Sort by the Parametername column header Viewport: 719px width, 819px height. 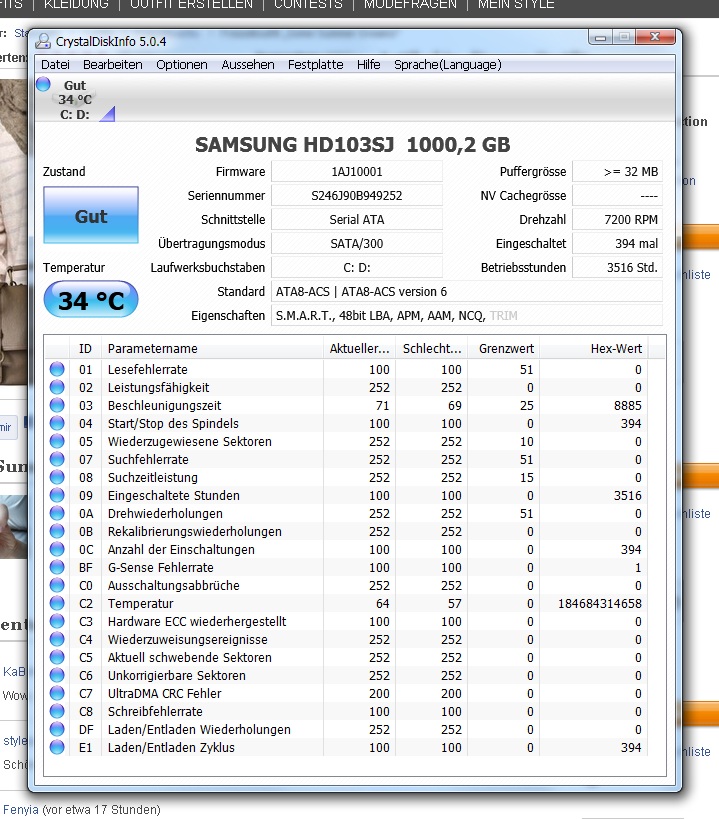(211, 348)
